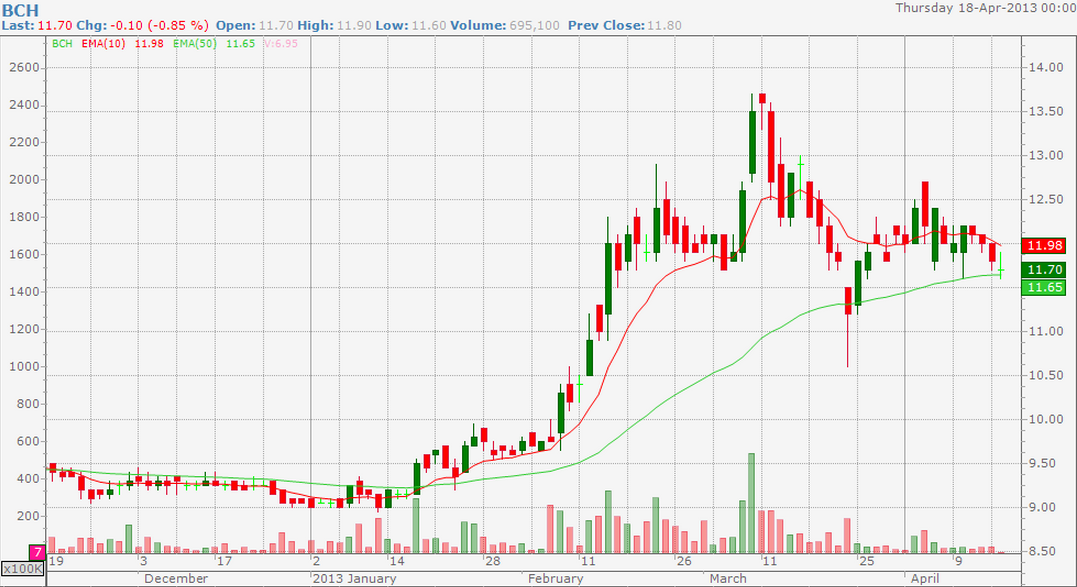1077x587 pixels.
Task: Click the light green 11.65 EMA tag
Action: tap(1044, 287)
